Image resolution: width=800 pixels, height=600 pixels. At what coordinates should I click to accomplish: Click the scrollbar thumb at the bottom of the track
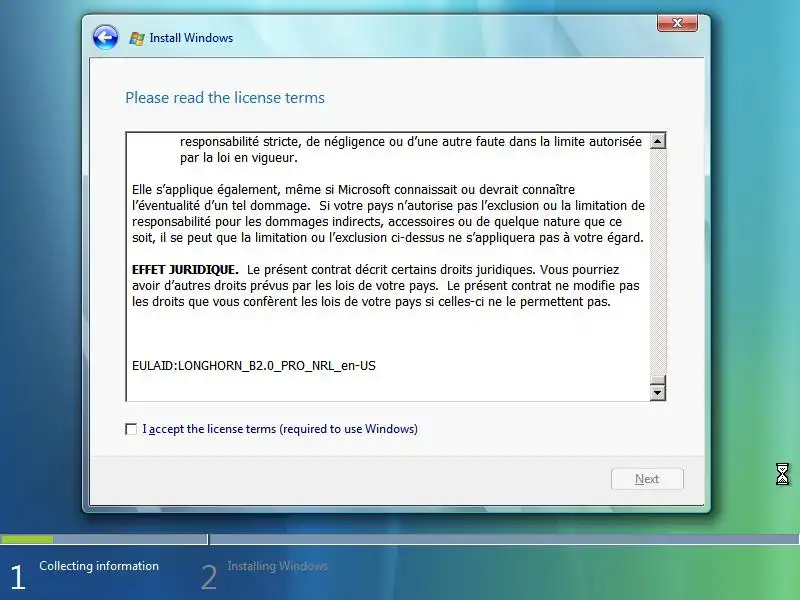[658, 380]
